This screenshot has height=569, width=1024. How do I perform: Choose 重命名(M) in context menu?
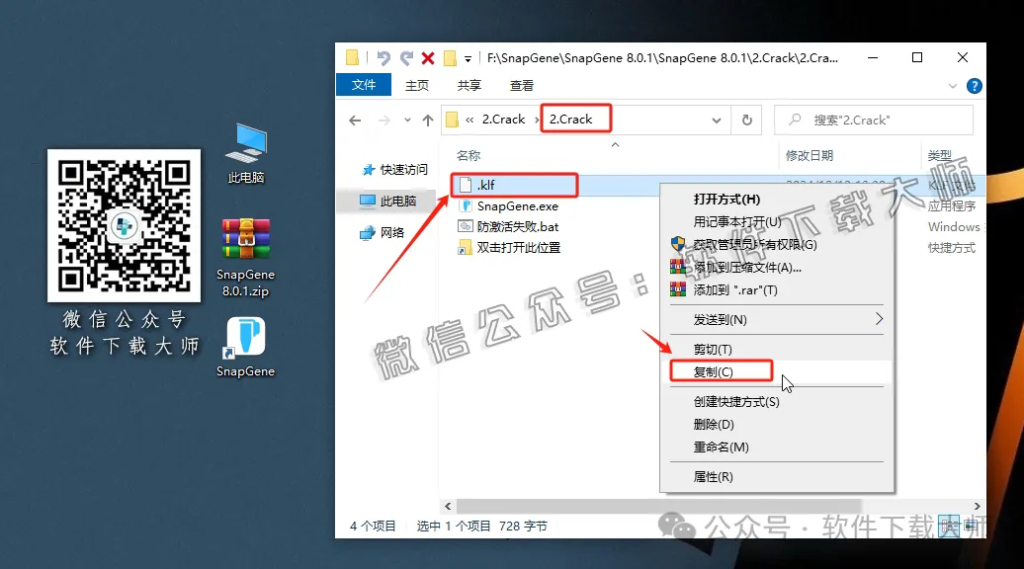(x=721, y=447)
